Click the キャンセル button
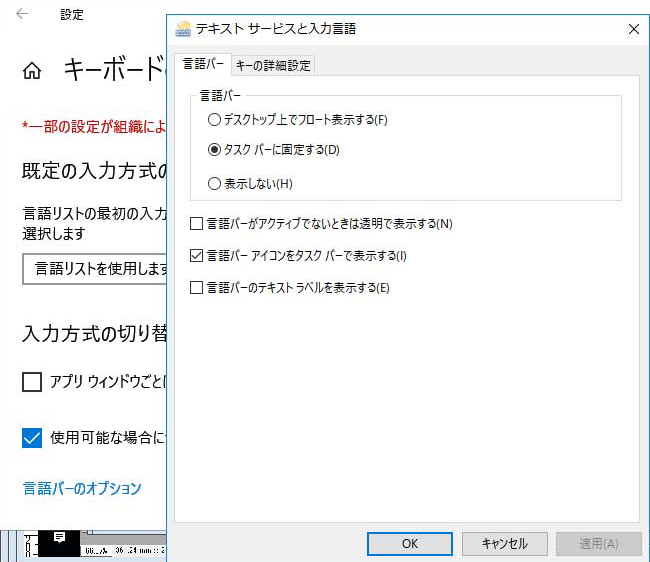Image resolution: width=650 pixels, height=562 pixels. (x=504, y=543)
